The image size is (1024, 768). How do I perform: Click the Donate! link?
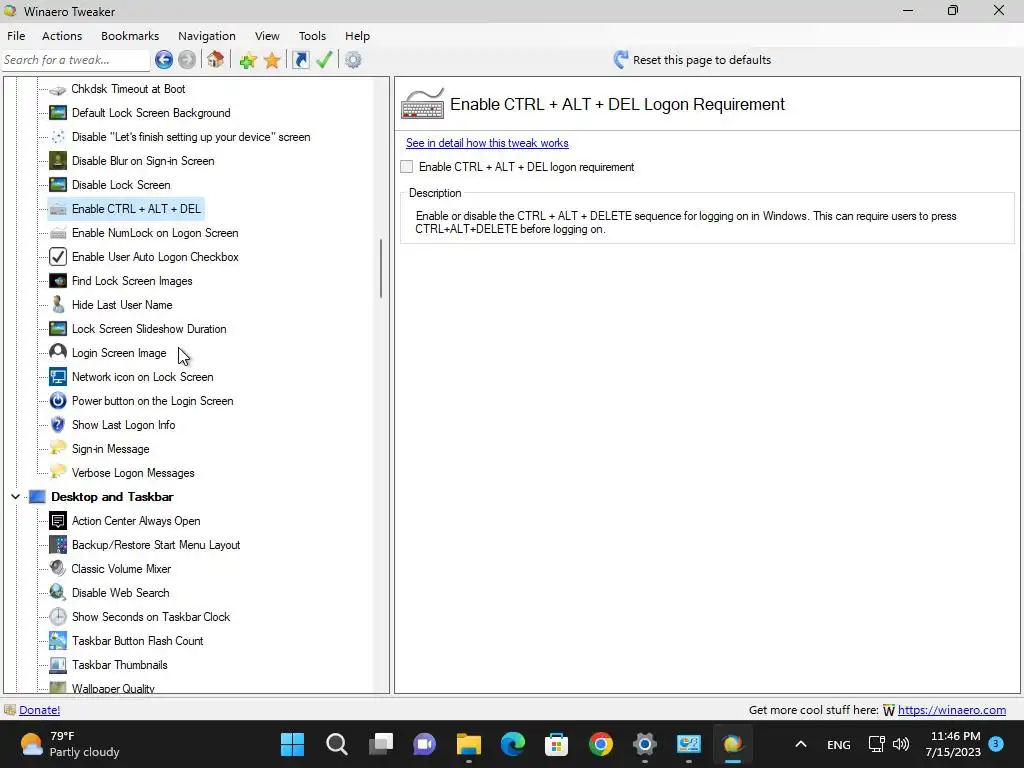pyautogui.click(x=40, y=710)
